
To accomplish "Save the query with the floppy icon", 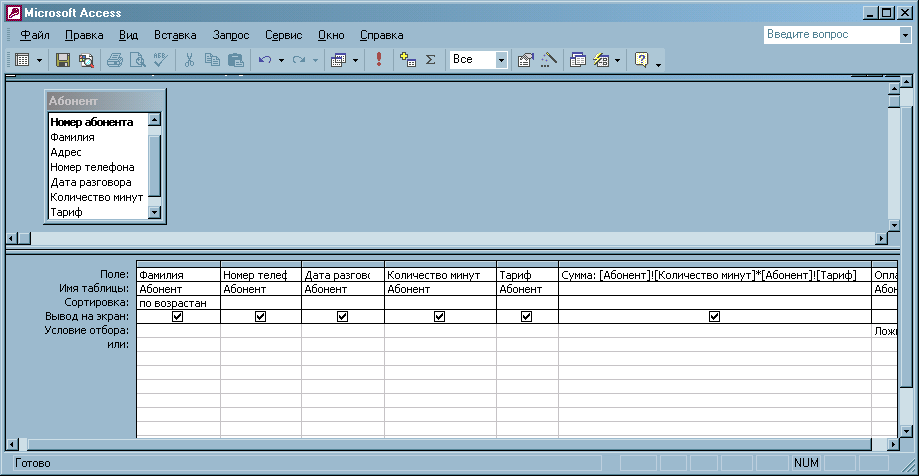I will coord(63,60).
